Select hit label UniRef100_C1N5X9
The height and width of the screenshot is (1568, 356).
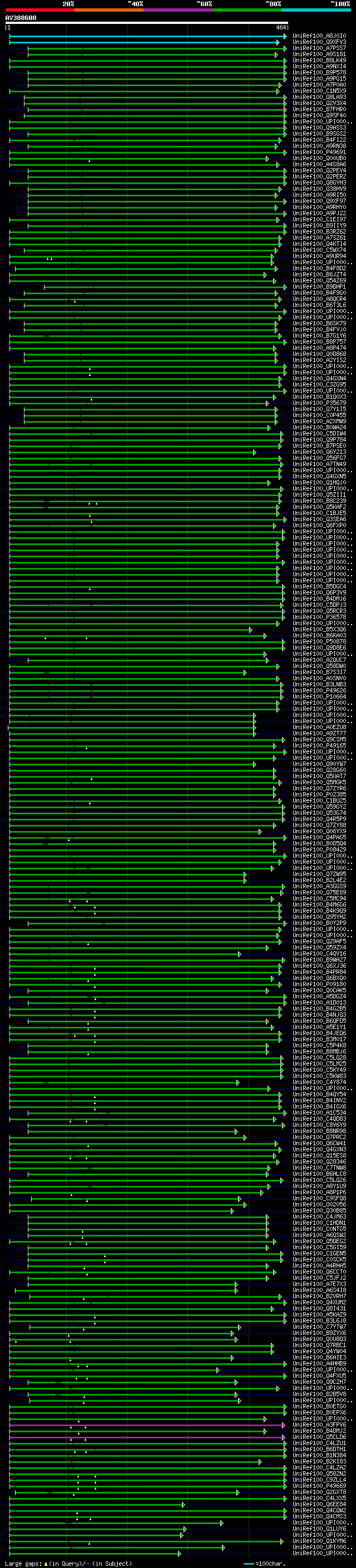tap(319, 91)
